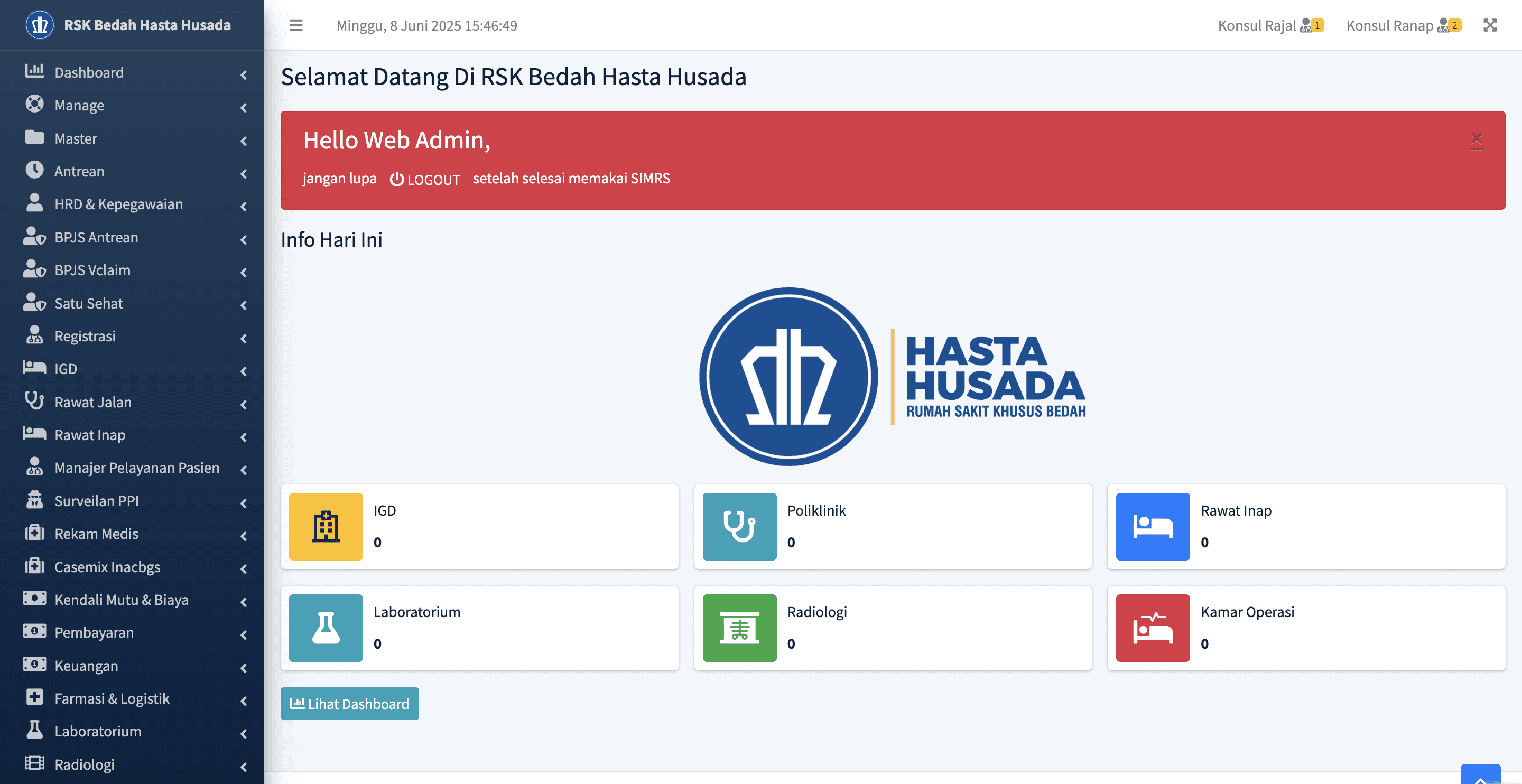Viewport: 1522px width, 784px height.
Task: Click the Manage lifebuoy icon in sidebar
Action: pos(34,104)
